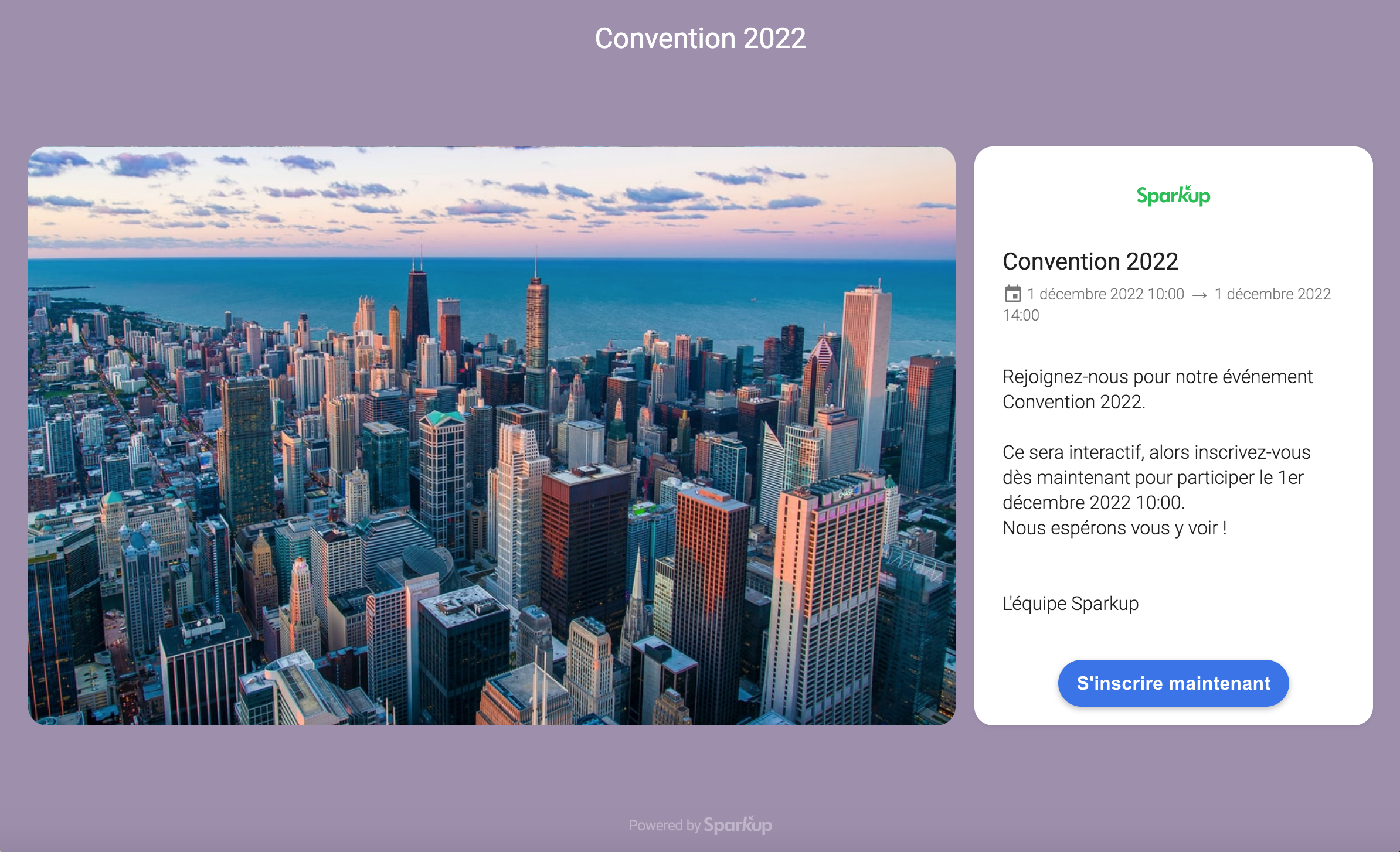1400x852 pixels.
Task: Click the end time '14:00'
Action: (1021, 315)
